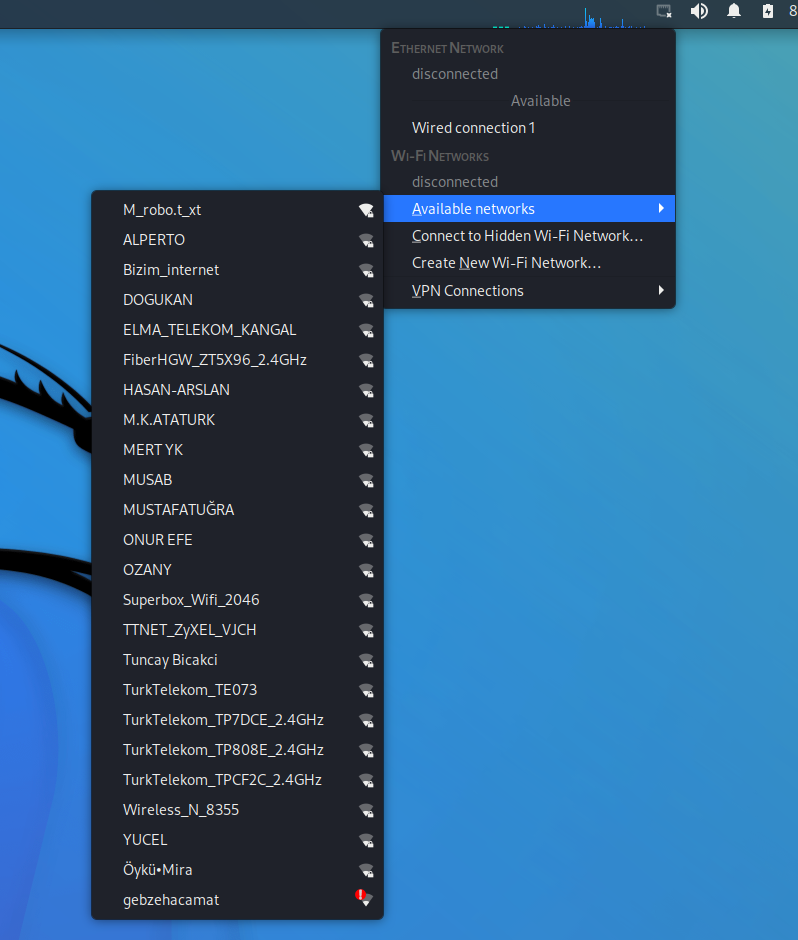Image resolution: width=798 pixels, height=940 pixels.
Task: Connect to Tuncay Bicakci network
Action: (237, 659)
